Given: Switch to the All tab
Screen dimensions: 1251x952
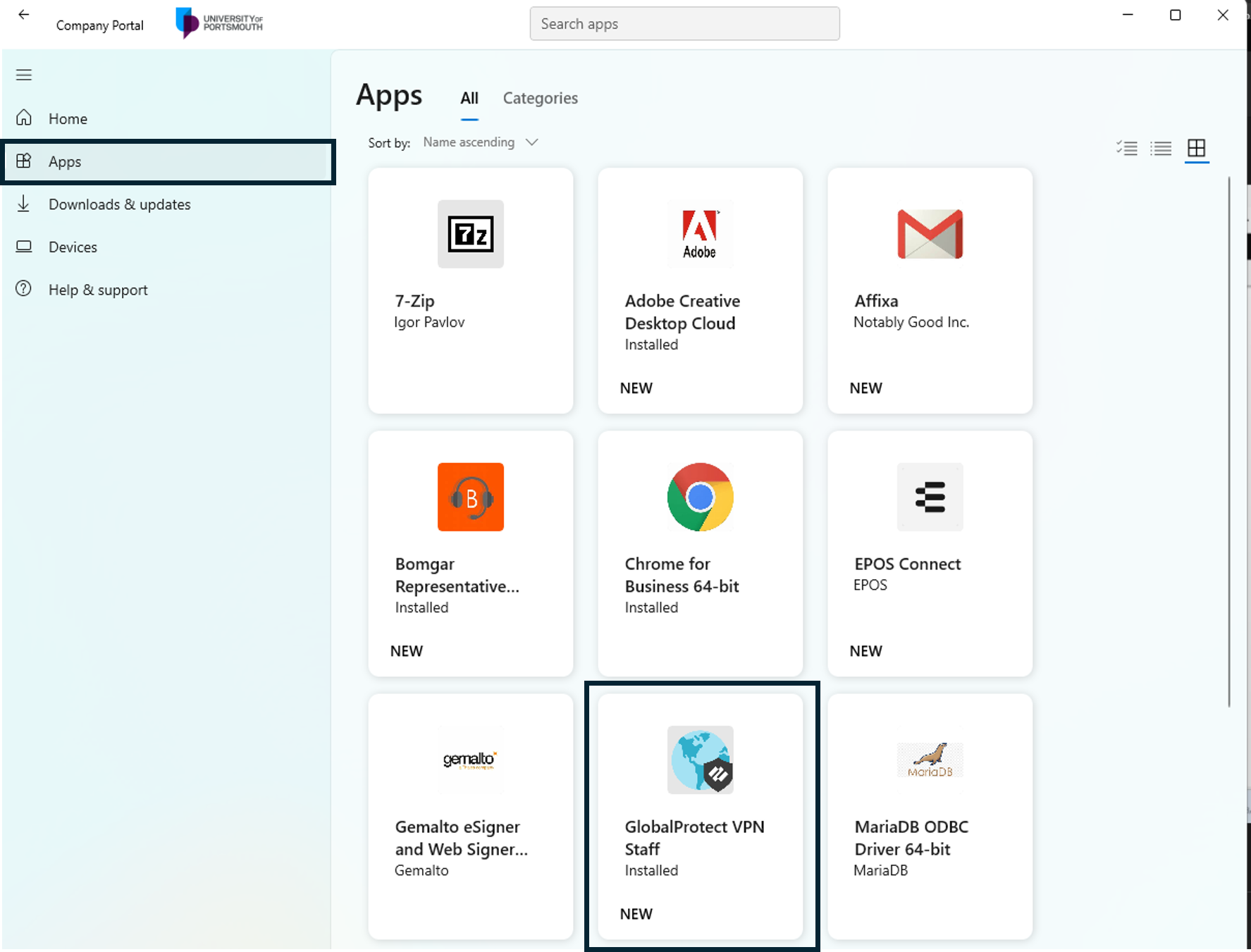Looking at the screenshot, I should coord(469,99).
